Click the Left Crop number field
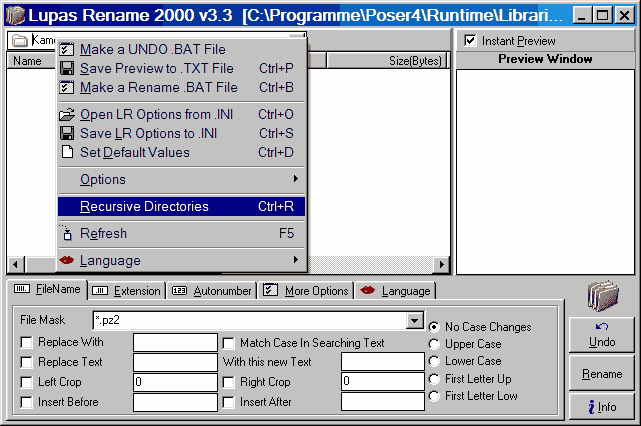Screen dimensions: 641x426 (175, 382)
